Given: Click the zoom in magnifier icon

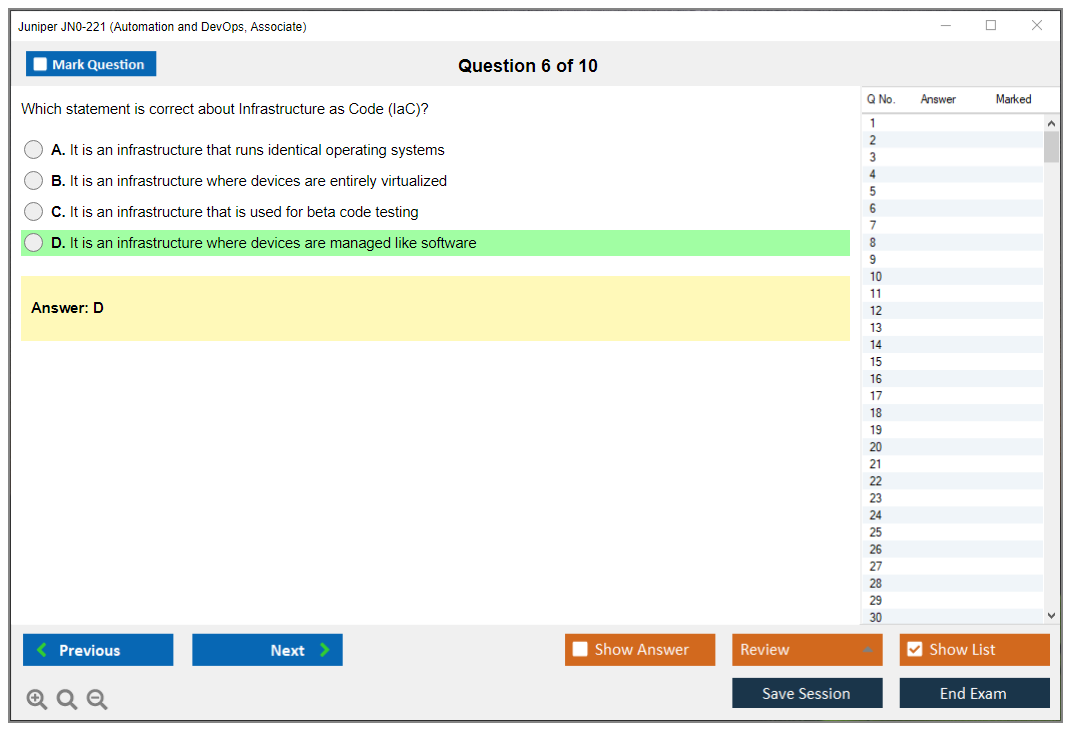Looking at the screenshot, I should click(37, 700).
